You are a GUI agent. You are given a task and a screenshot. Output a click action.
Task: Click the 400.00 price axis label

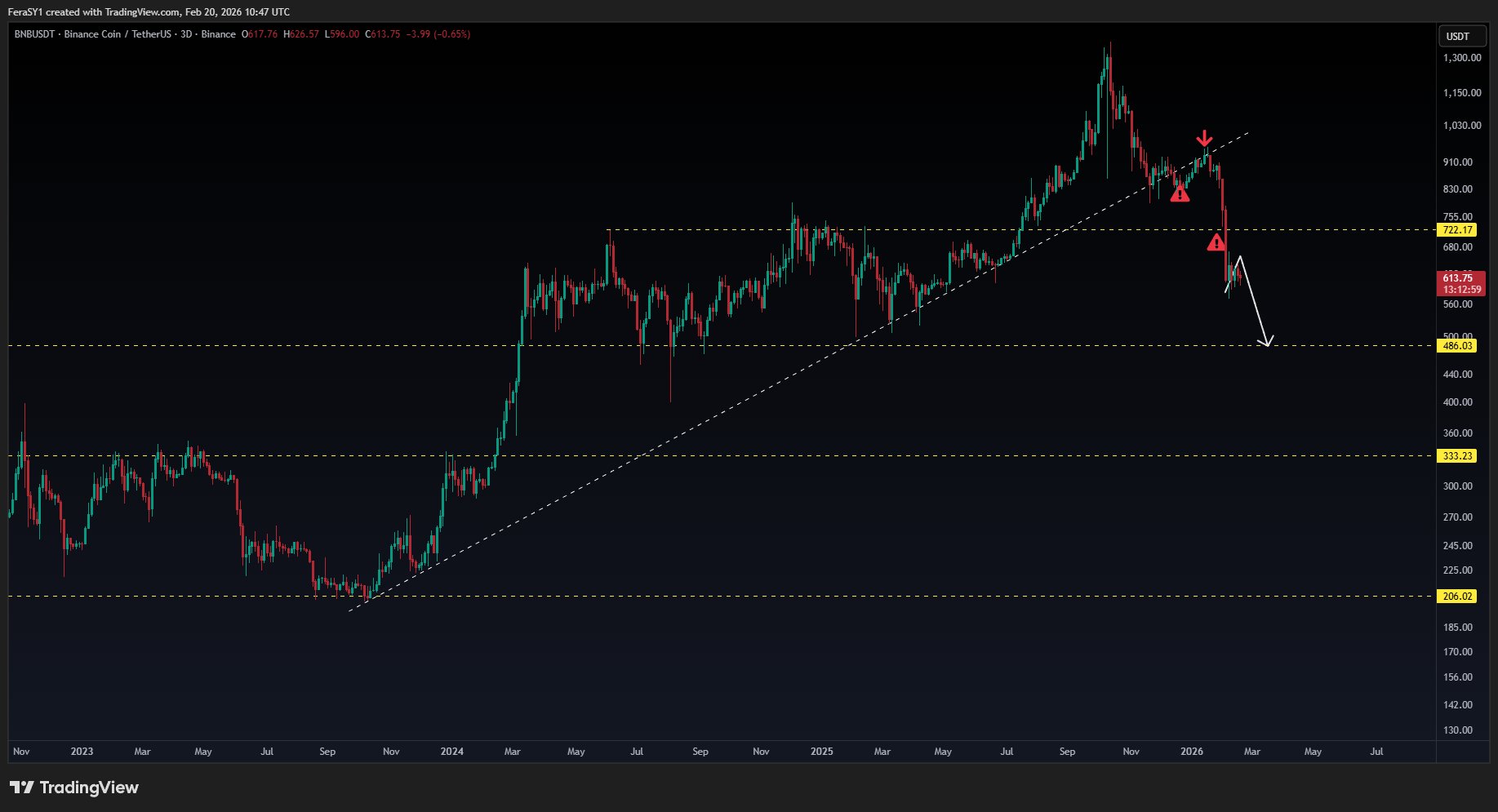click(1458, 402)
